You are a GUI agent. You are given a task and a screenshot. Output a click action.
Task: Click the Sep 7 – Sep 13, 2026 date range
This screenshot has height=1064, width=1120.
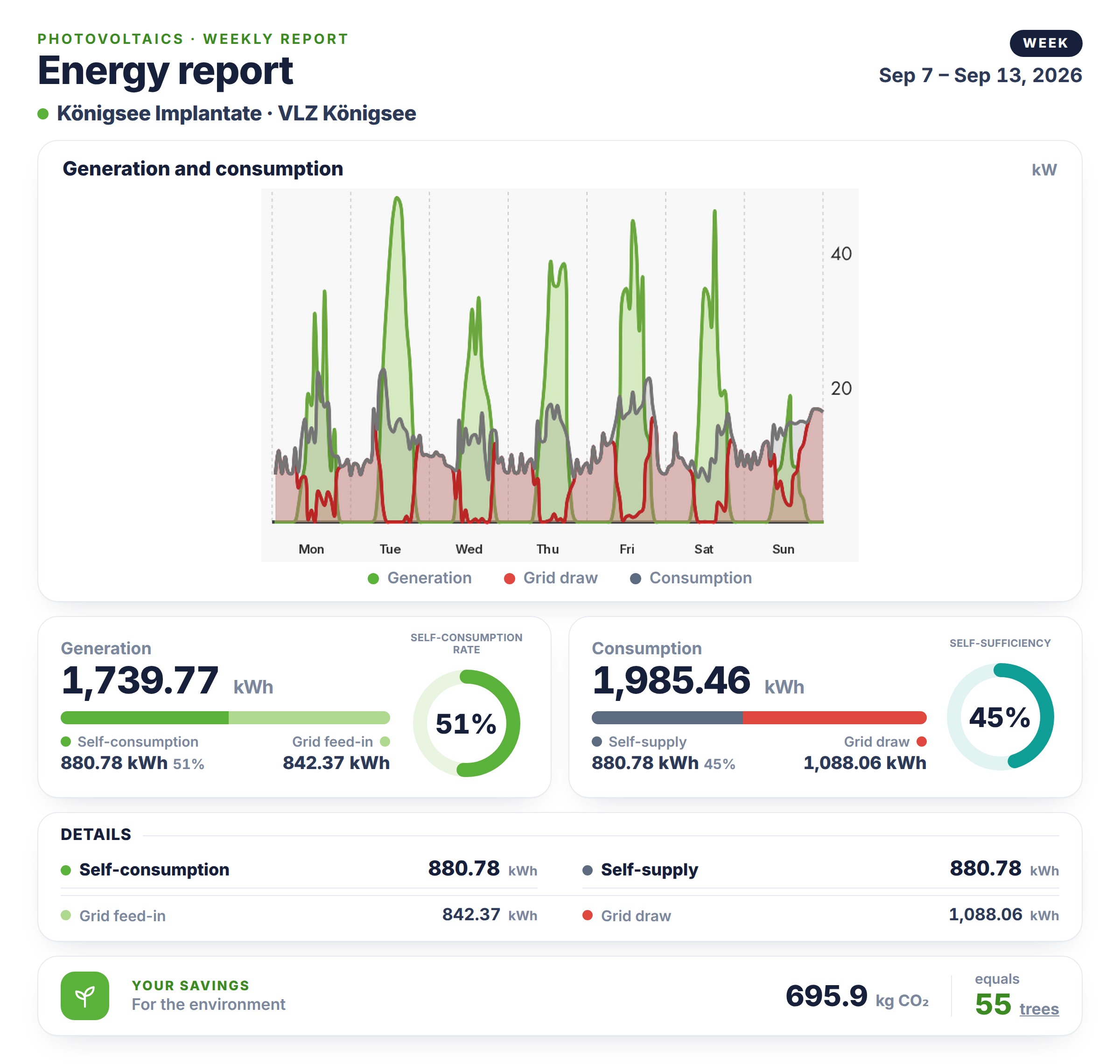[x=980, y=76]
